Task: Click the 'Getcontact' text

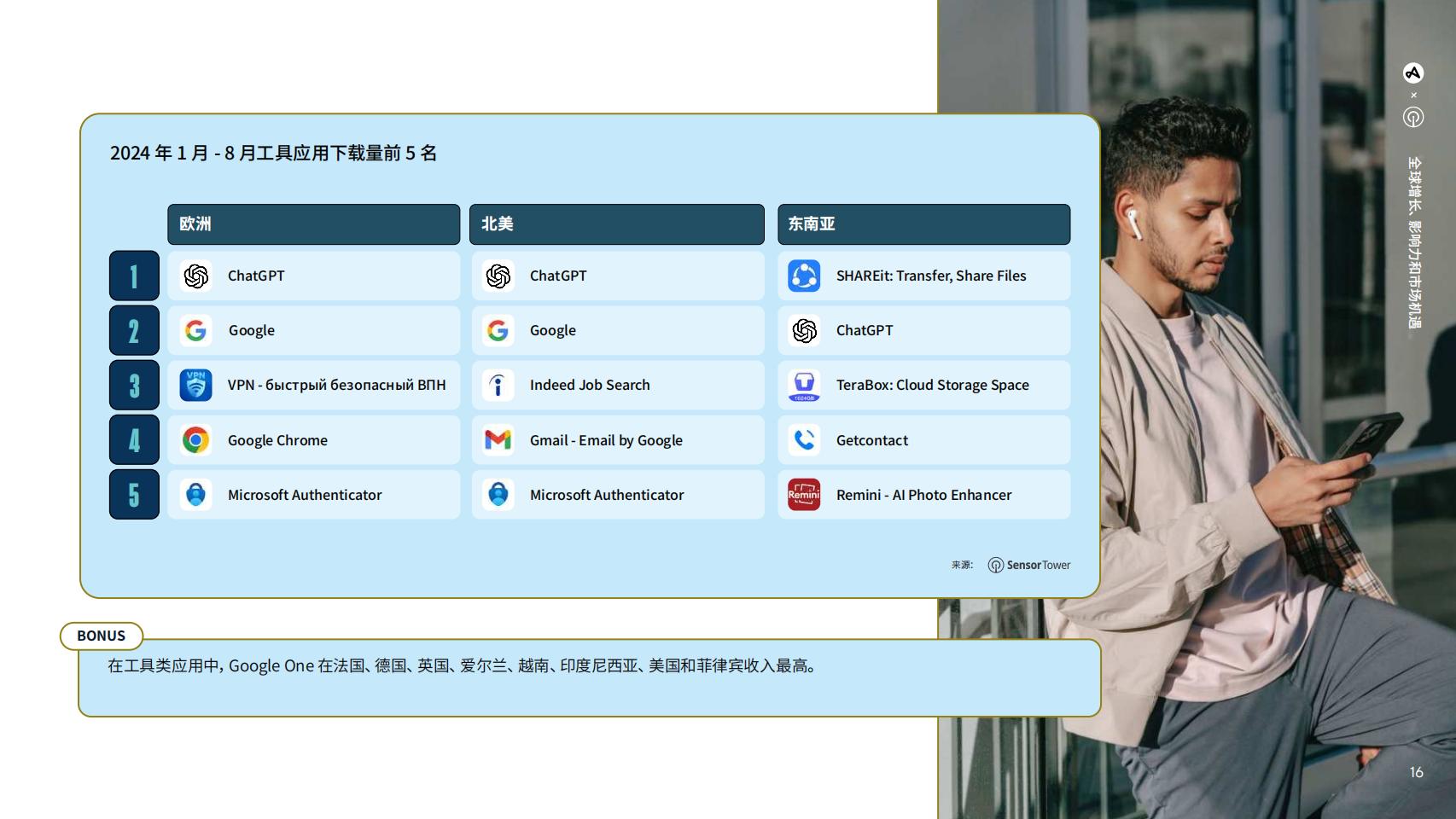Action: 872,440
